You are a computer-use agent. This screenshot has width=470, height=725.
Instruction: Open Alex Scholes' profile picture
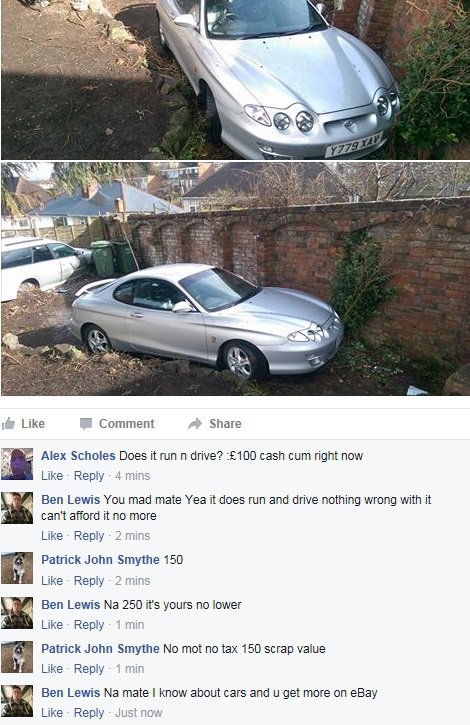17,464
